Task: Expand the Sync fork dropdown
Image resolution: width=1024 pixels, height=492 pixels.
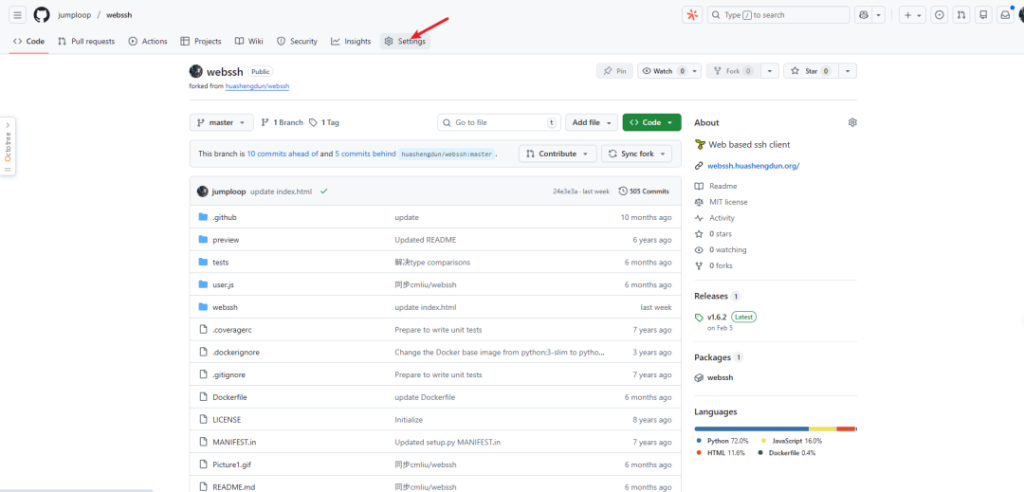Action: (637, 154)
